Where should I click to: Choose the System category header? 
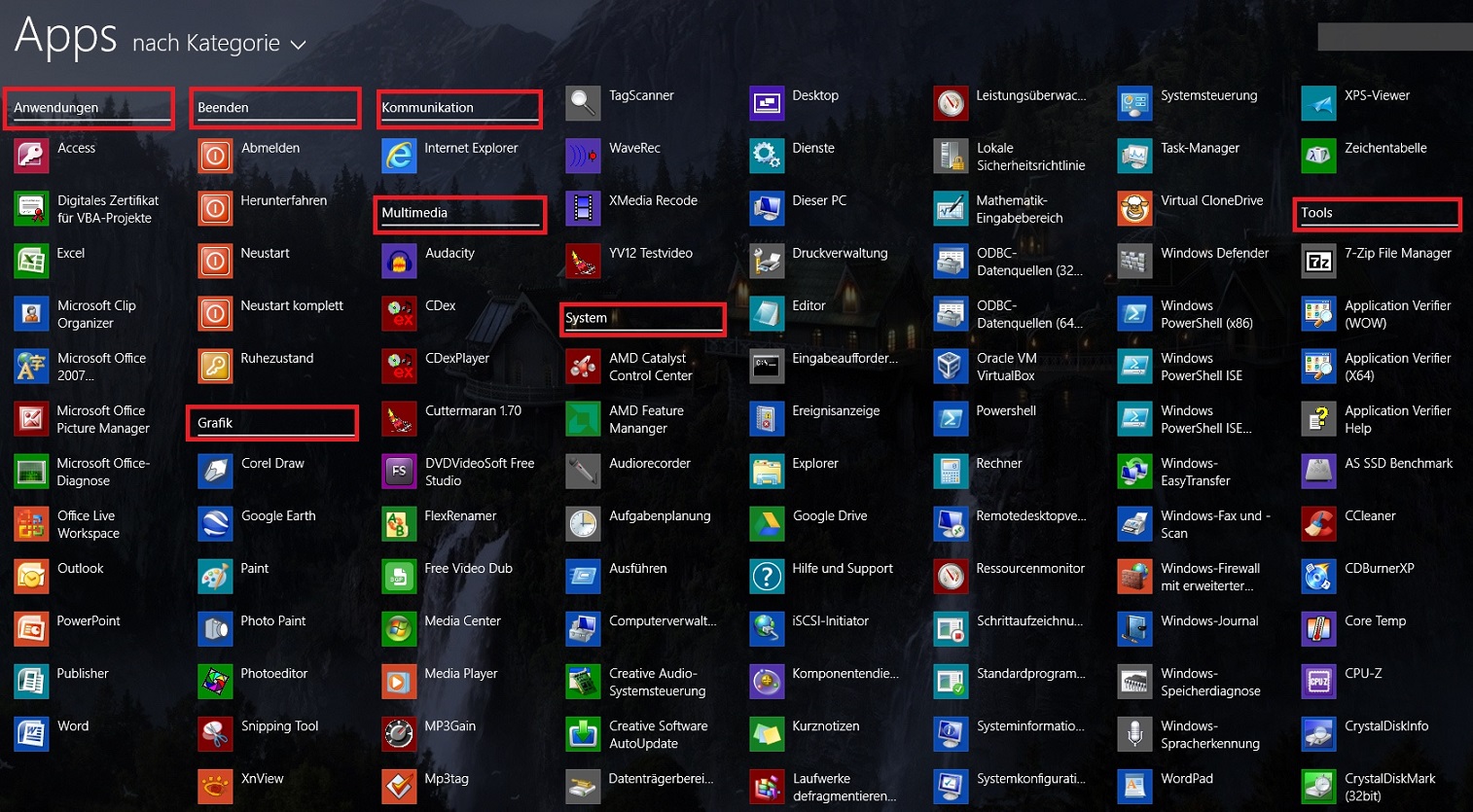643,319
